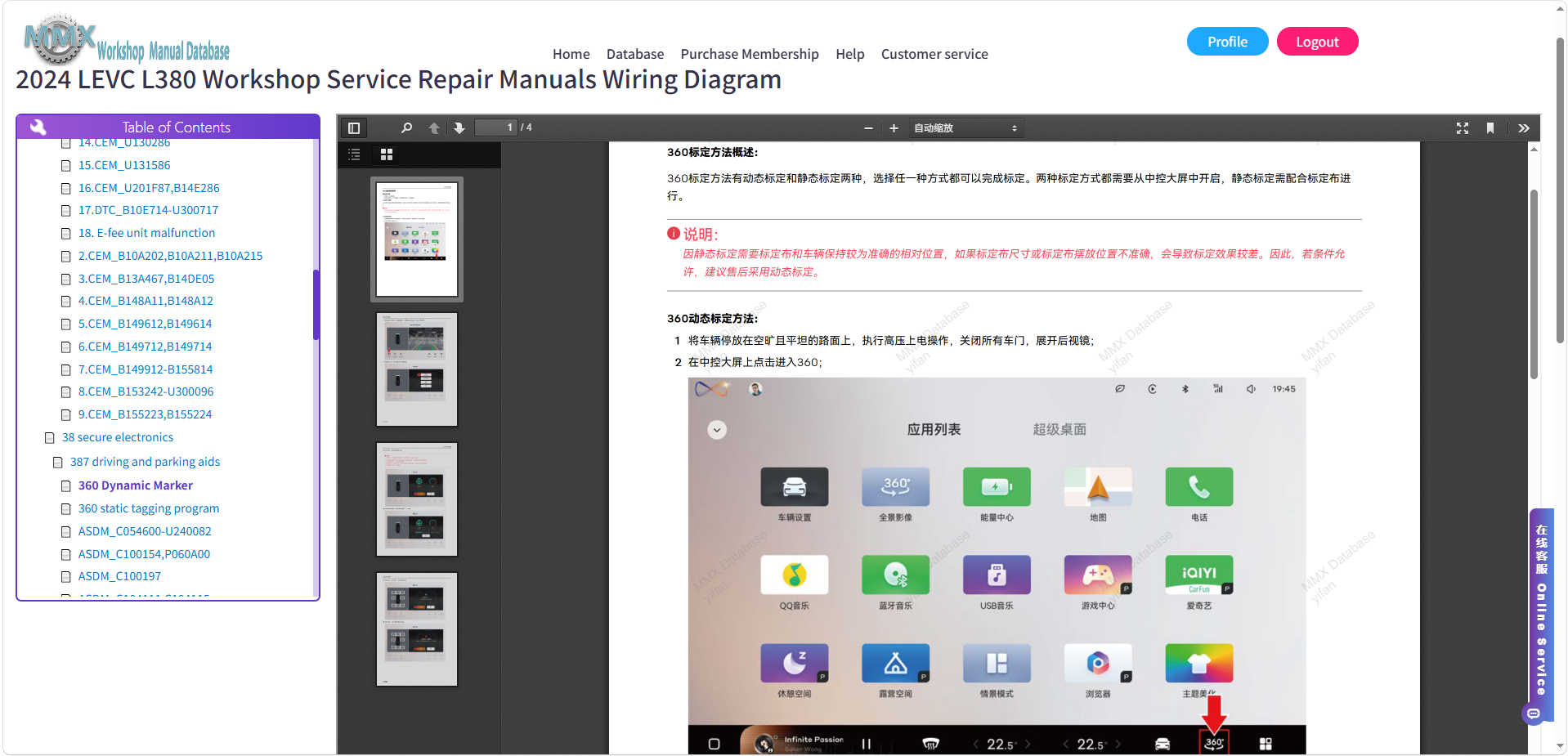The width and height of the screenshot is (1568, 756).
Task: Toggle the PDF sidebar panel
Action: pyautogui.click(x=354, y=128)
